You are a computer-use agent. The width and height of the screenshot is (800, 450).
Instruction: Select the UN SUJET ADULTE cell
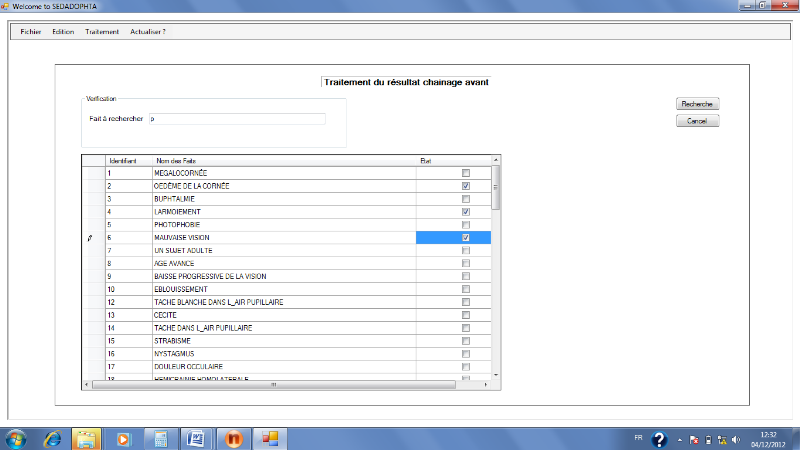coord(284,251)
